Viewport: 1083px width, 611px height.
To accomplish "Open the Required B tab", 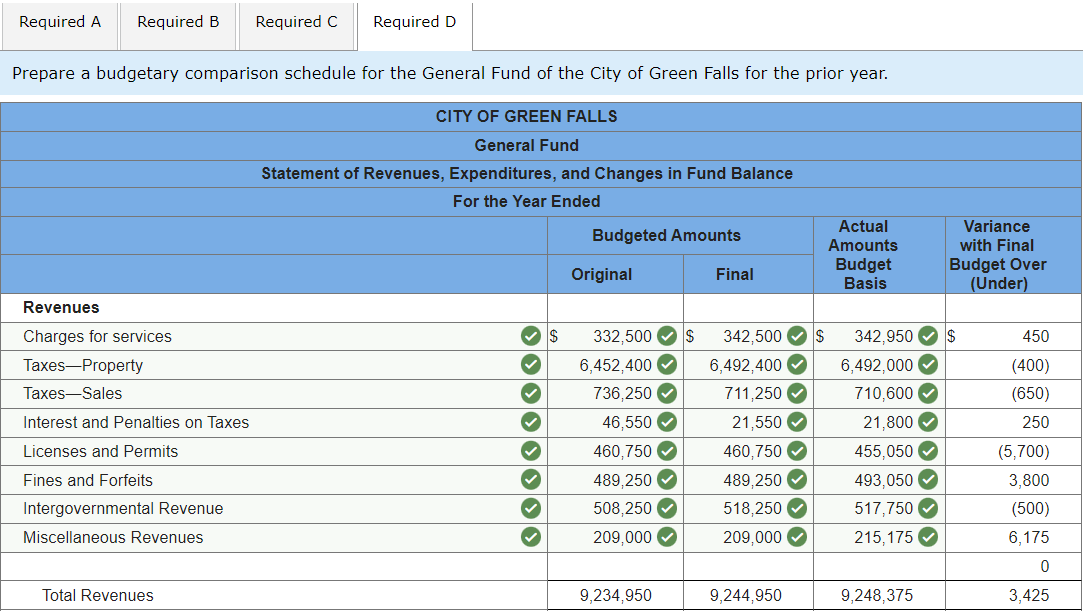I will point(178,26).
